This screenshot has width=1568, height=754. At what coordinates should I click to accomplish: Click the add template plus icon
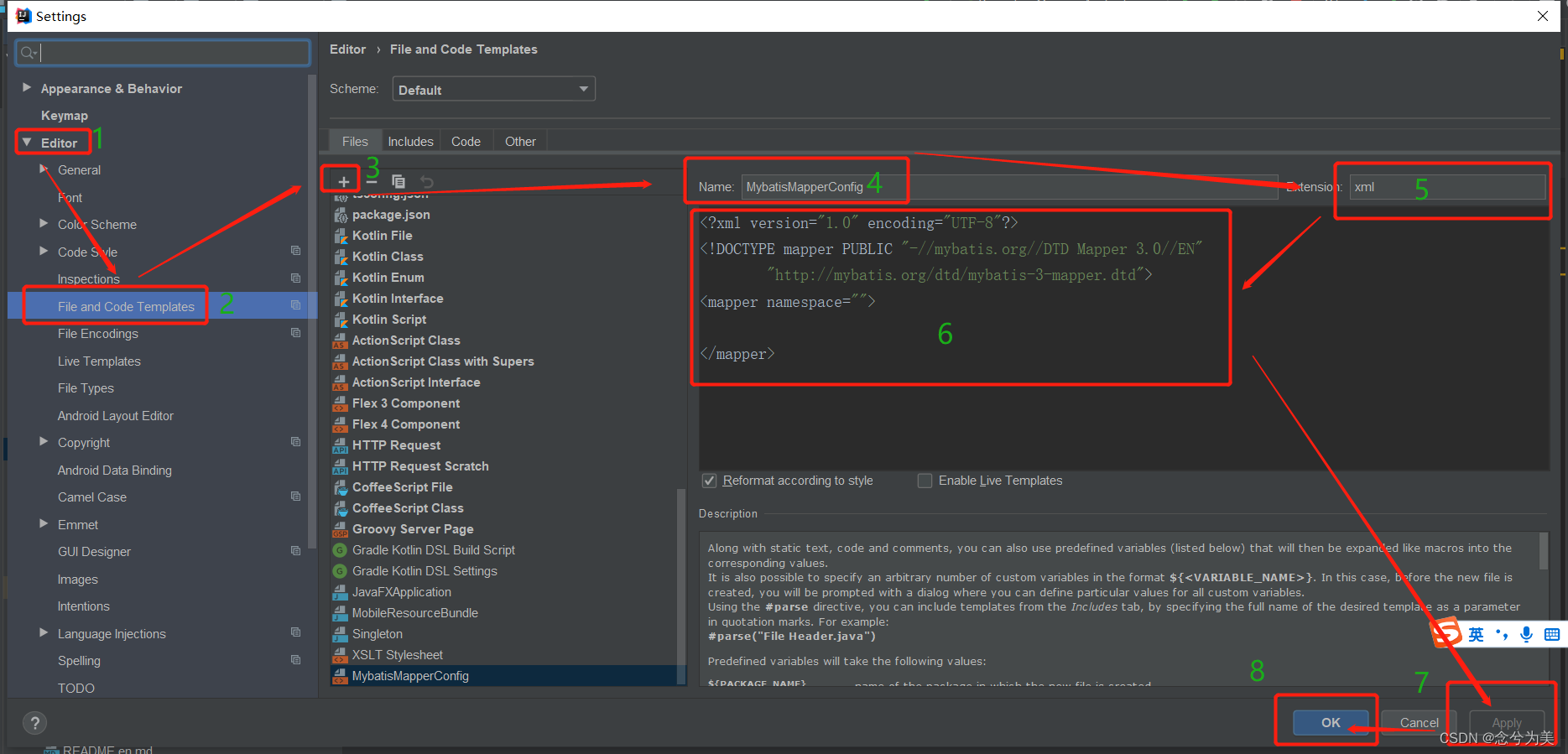coord(343,181)
